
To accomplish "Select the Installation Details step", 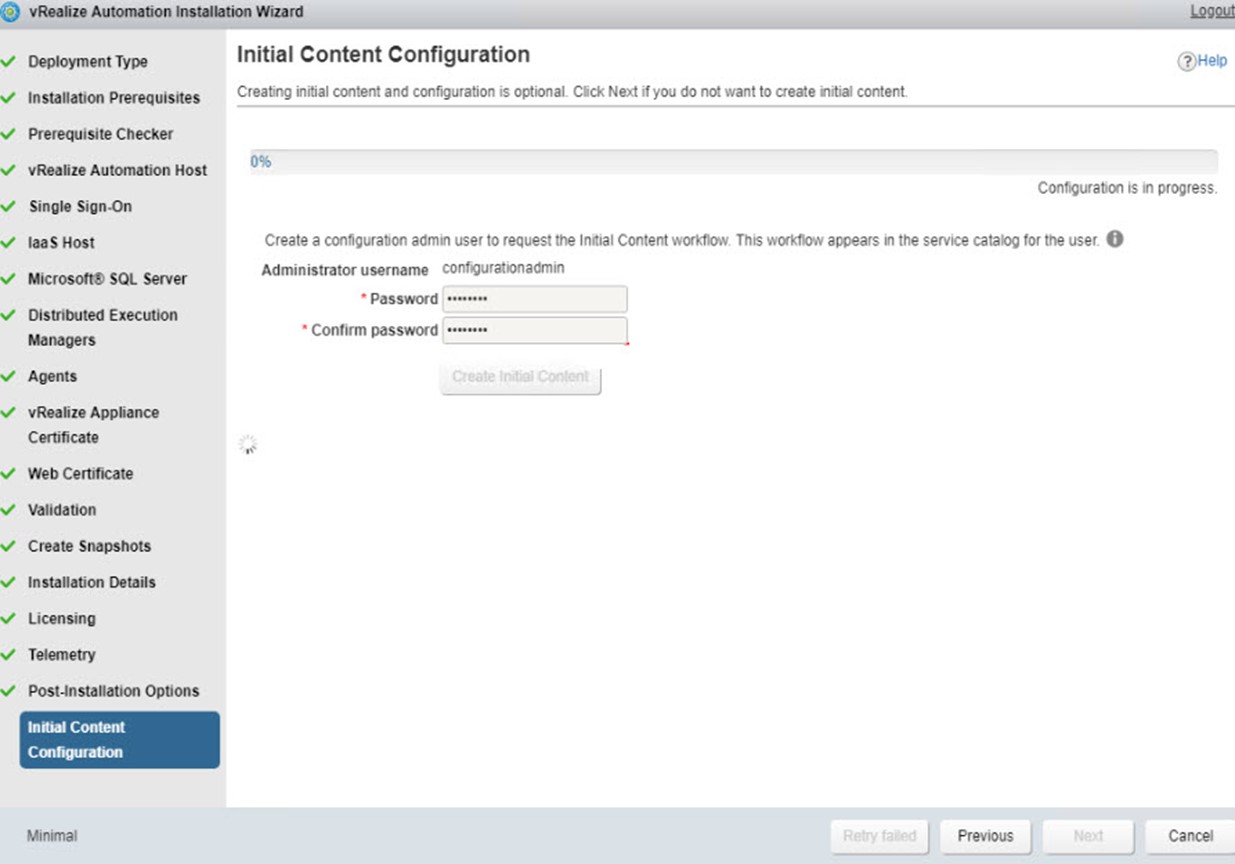I will pos(92,582).
